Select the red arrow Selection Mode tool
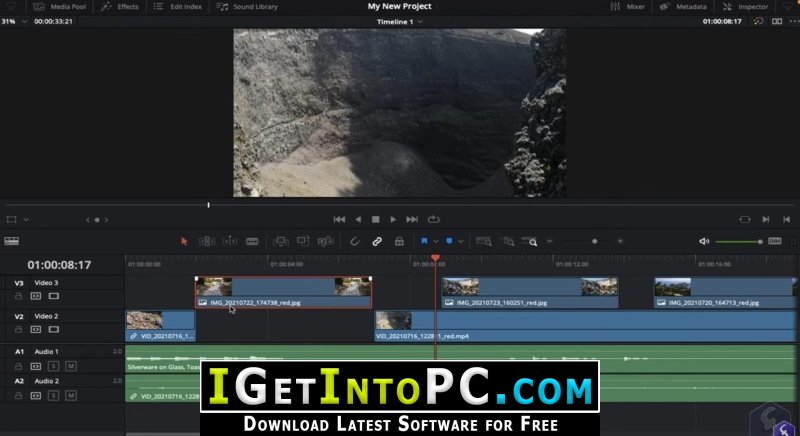The width and height of the screenshot is (800, 436). pos(184,241)
